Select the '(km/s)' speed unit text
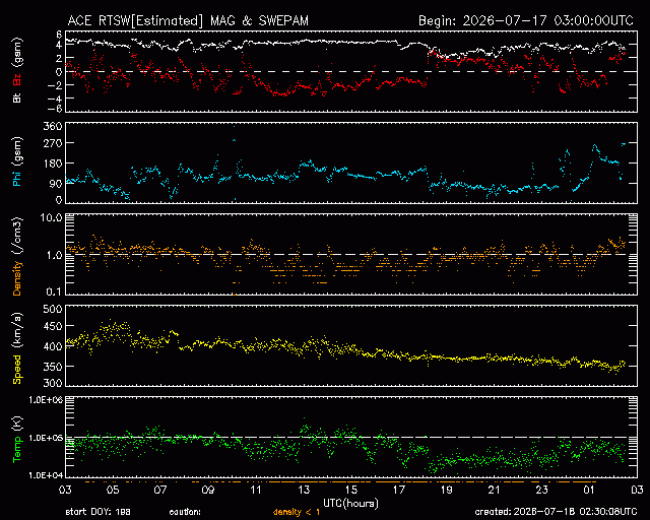Viewport: 650px width, 520px height. coord(17,331)
